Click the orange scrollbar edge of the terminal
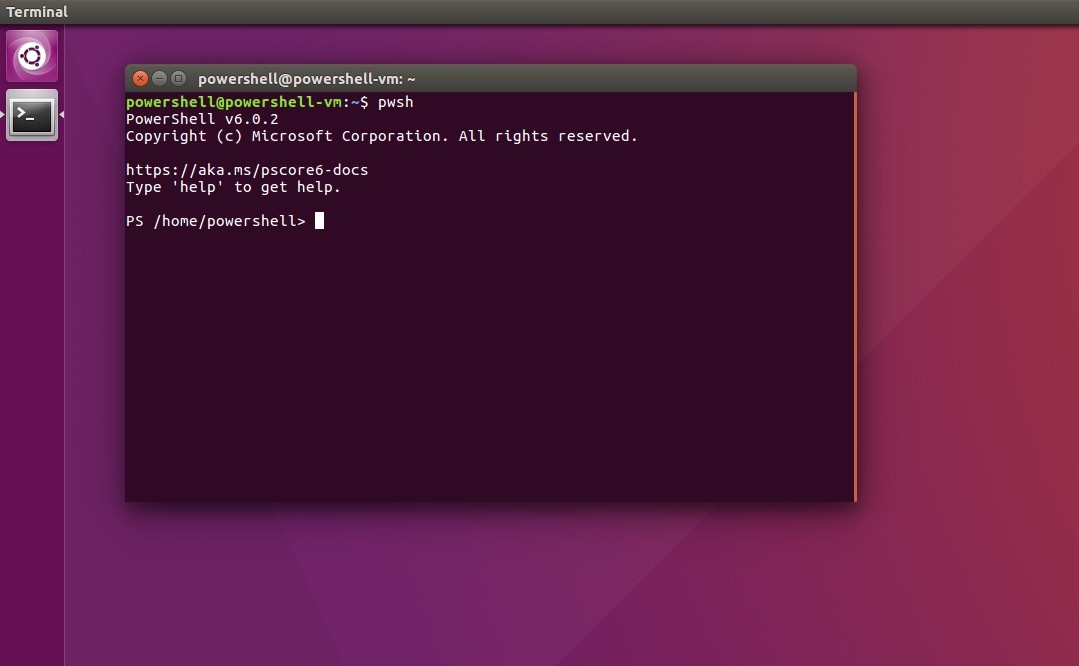This screenshot has height=666, width=1079. coord(855,300)
